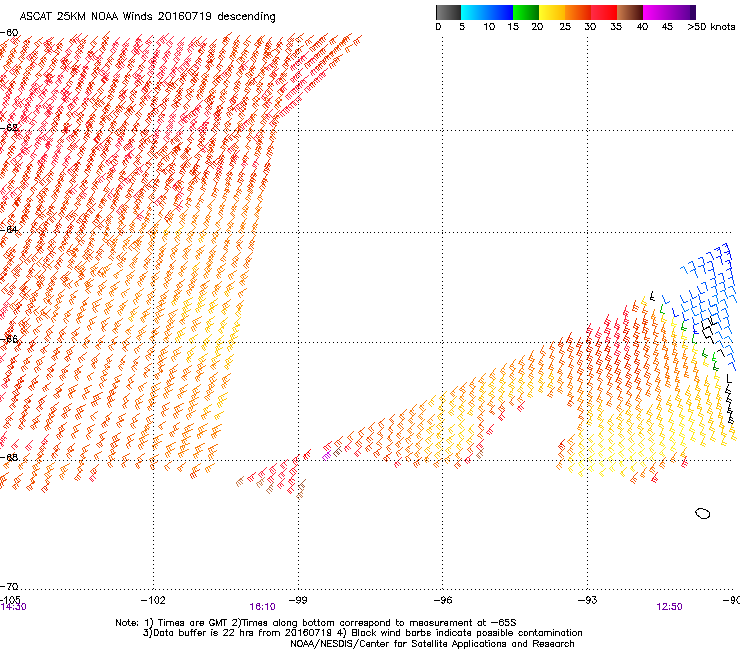
Task: Click the '-60' latitude axis label
Action: pyautogui.click(x=9, y=33)
